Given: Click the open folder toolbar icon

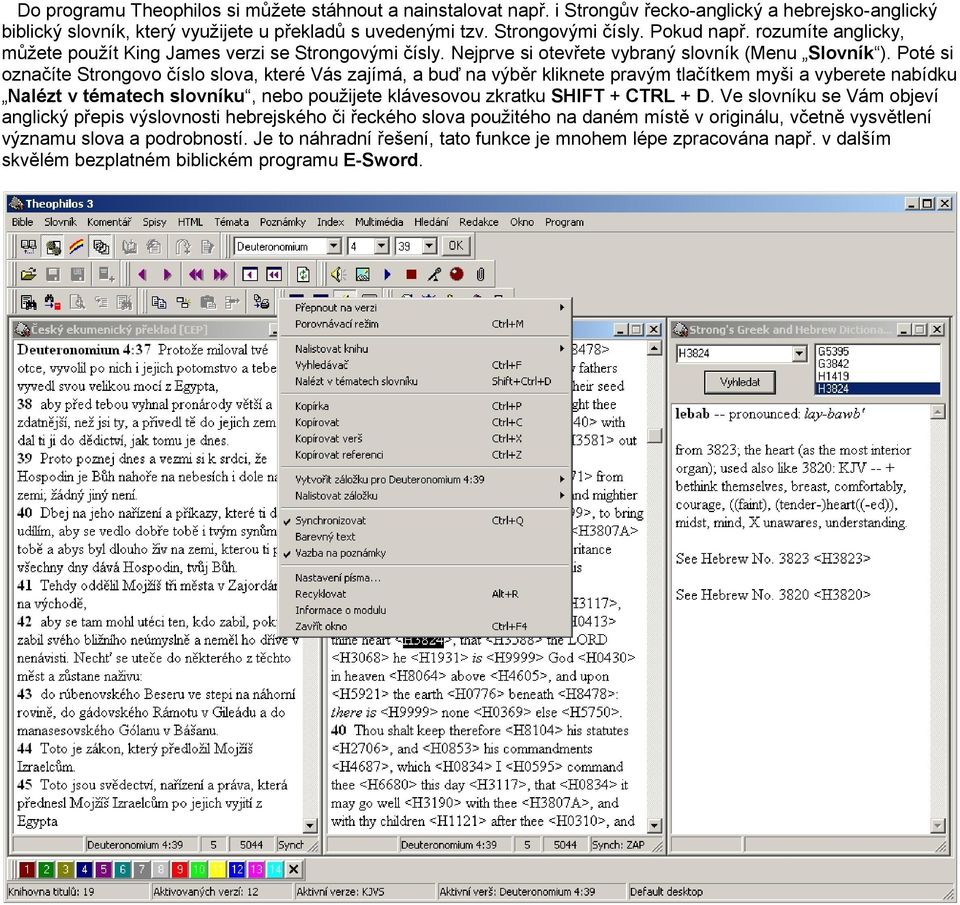Looking at the screenshot, I should click(28, 275).
